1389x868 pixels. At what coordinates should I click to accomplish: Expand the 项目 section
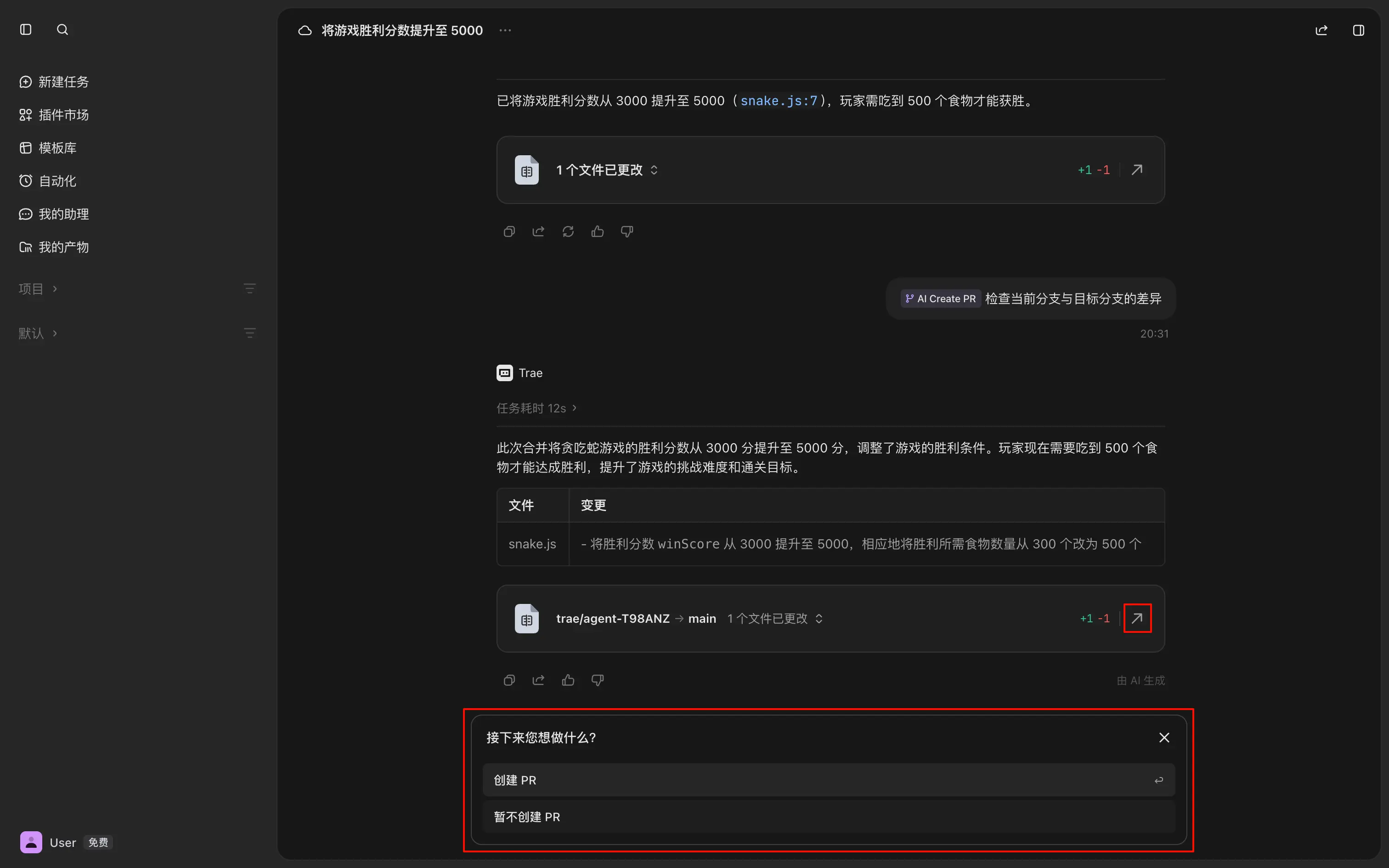[x=38, y=289]
